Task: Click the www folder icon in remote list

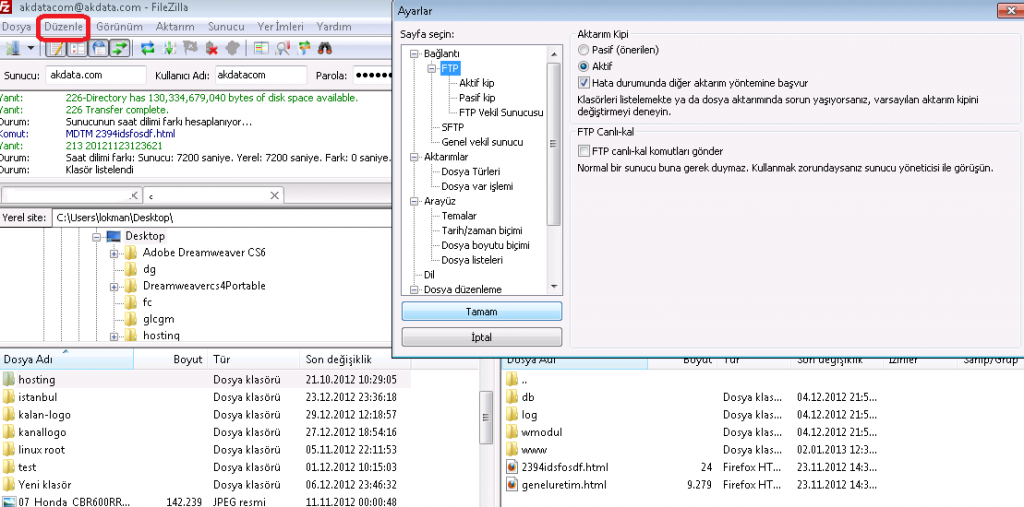Action: (x=512, y=450)
